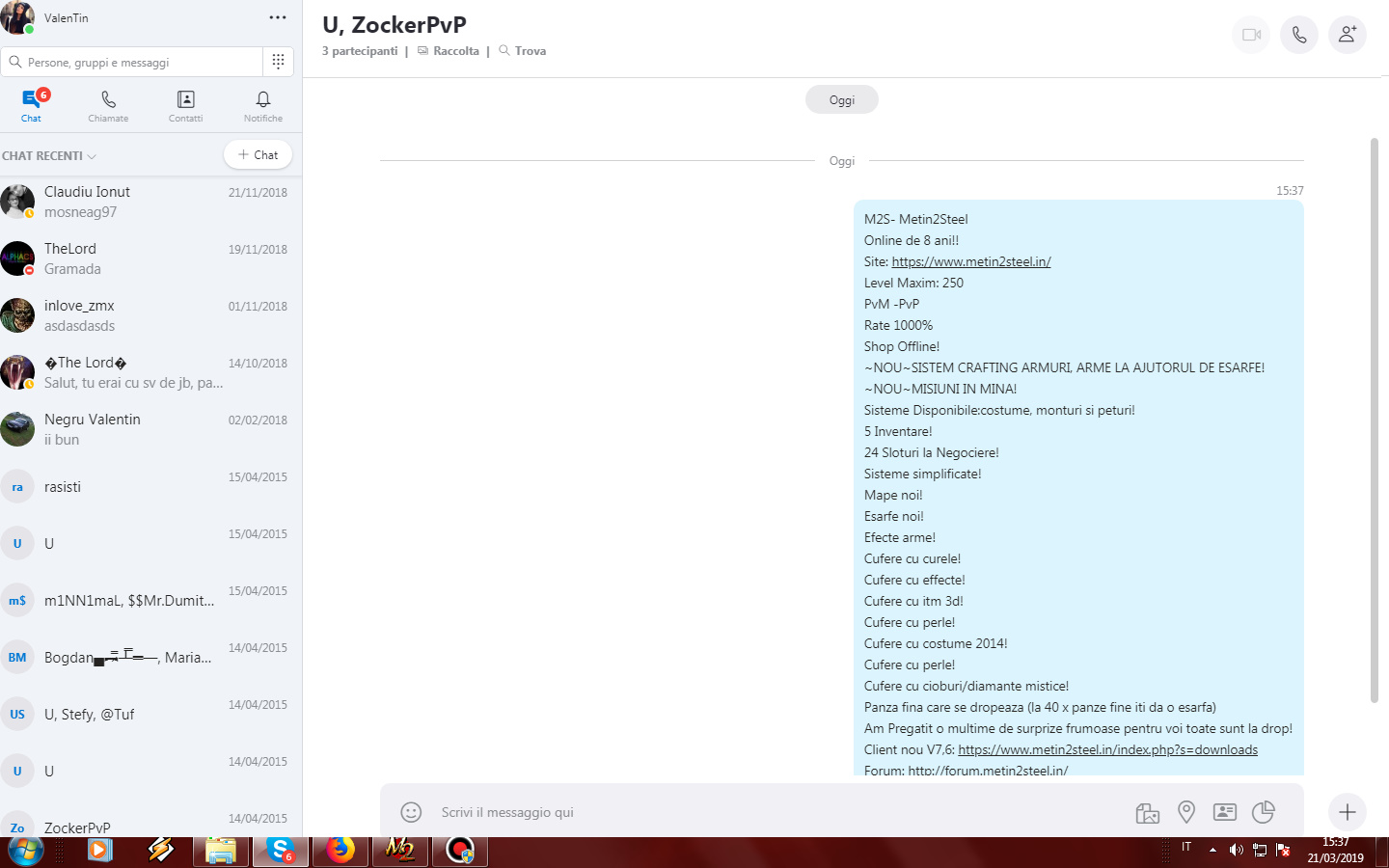Expand the CHAT RECENTI dropdown
This screenshot has height=868, width=1389.
(x=49, y=155)
